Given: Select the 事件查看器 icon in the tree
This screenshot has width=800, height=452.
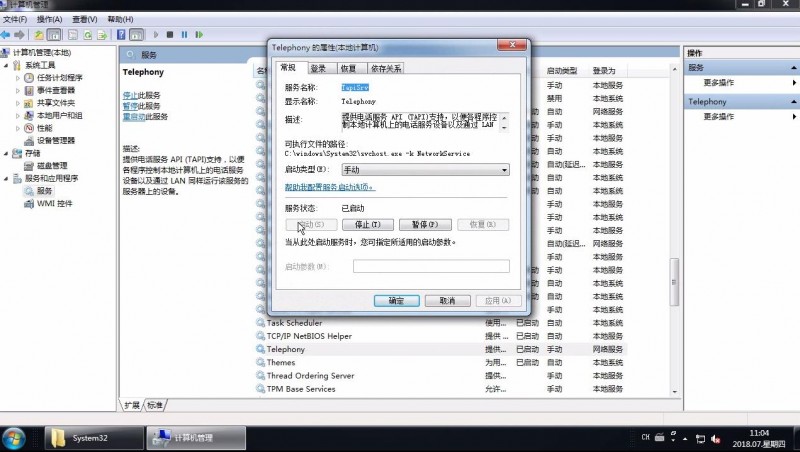Looking at the screenshot, I should [29, 90].
